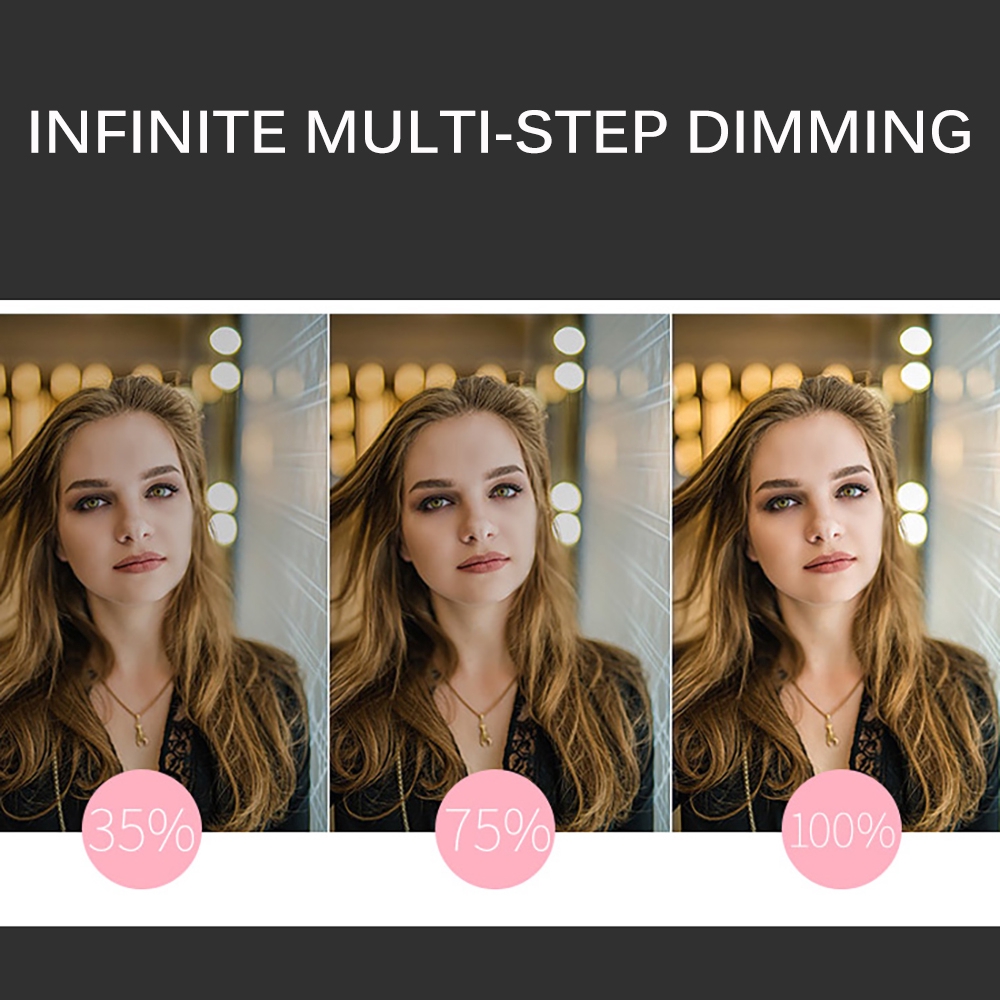Click the gold necklace pendant in the 100% photo
Viewport: 1000px width, 1000px height.
(x=830, y=730)
